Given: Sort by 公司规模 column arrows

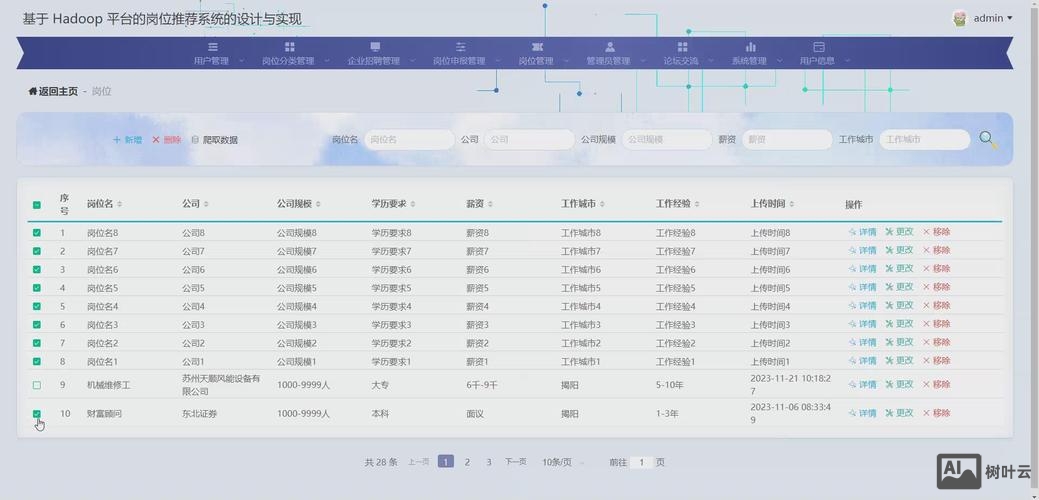Looking at the screenshot, I should tap(318, 204).
